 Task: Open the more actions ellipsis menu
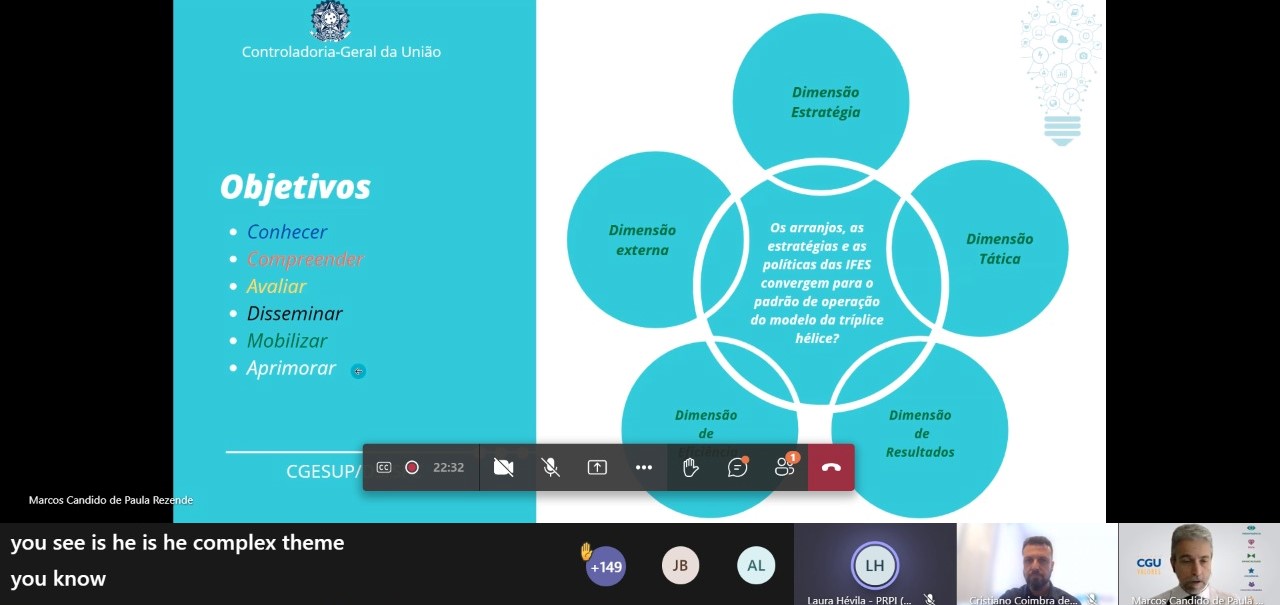click(644, 467)
